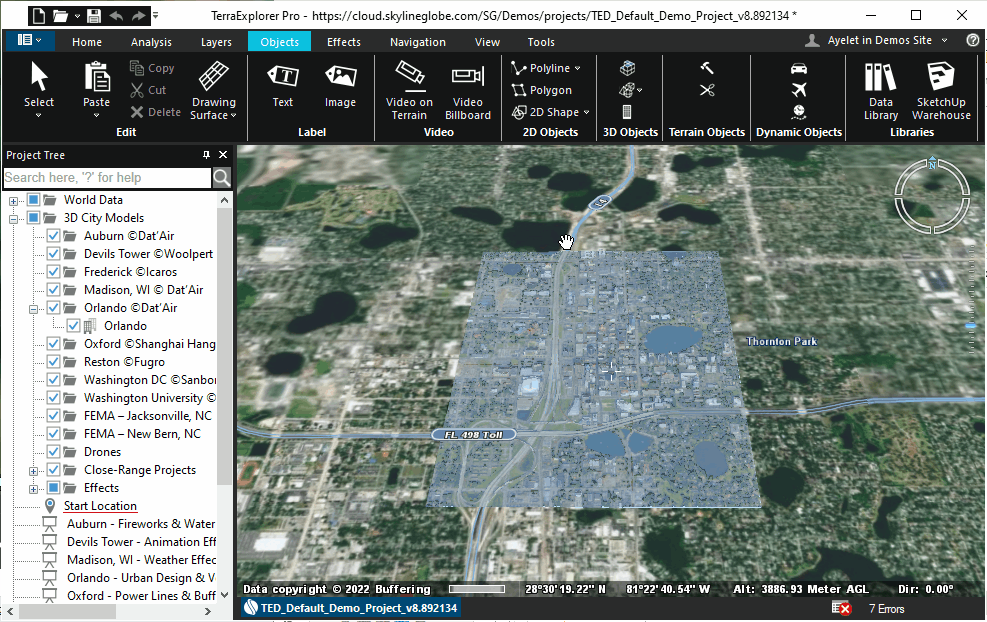This screenshot has height=622, width=987.
Task: Click the Select arrow tool
Action: click(x=39, y=77)
